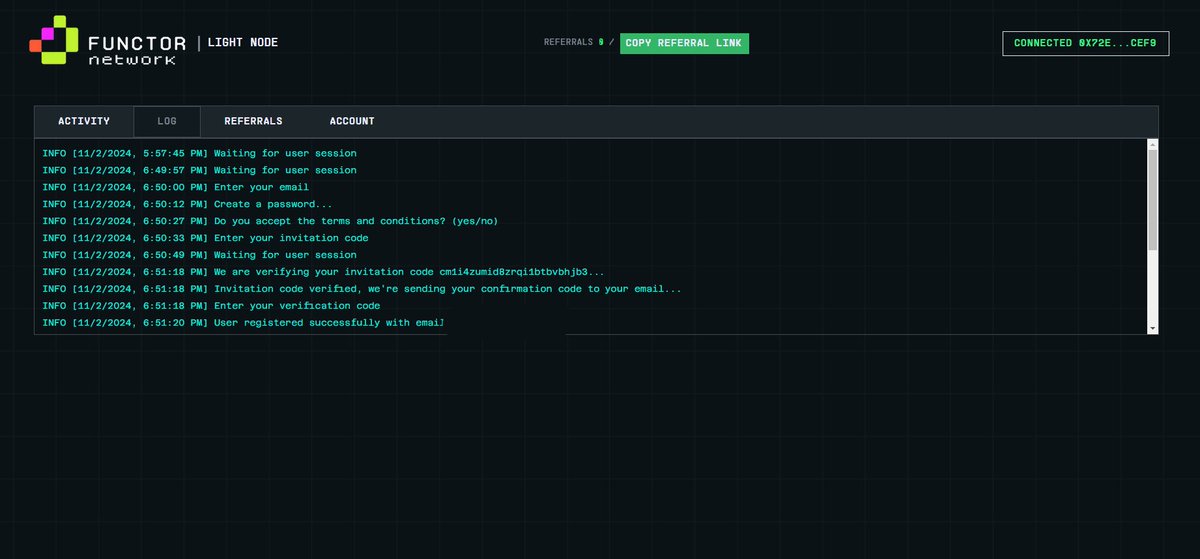
Task: Select the 'Create a password...' log line
Action: pyautogui.click(x=188, y=204)
